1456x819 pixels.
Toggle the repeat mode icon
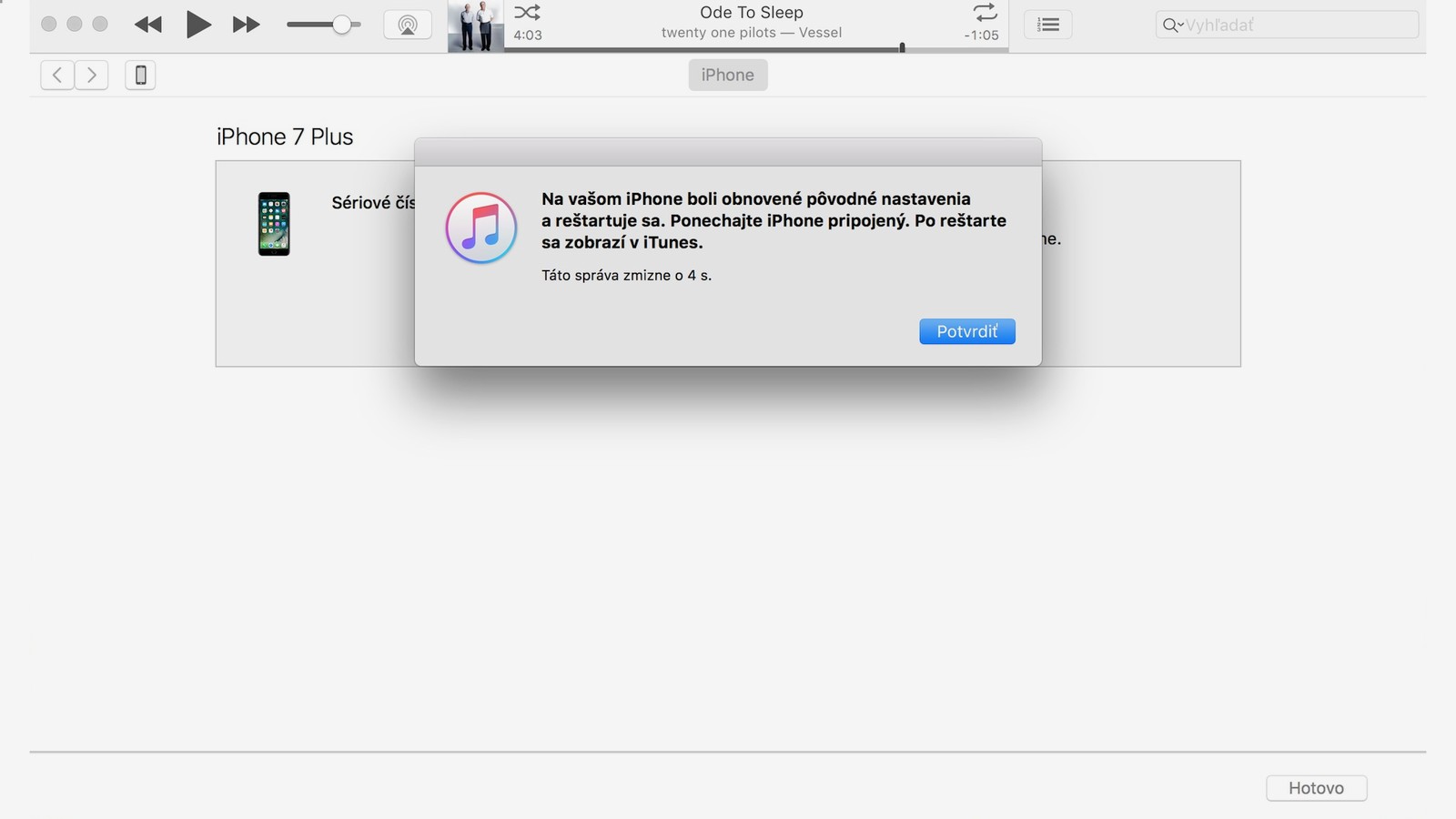click(x=985, y=13)
